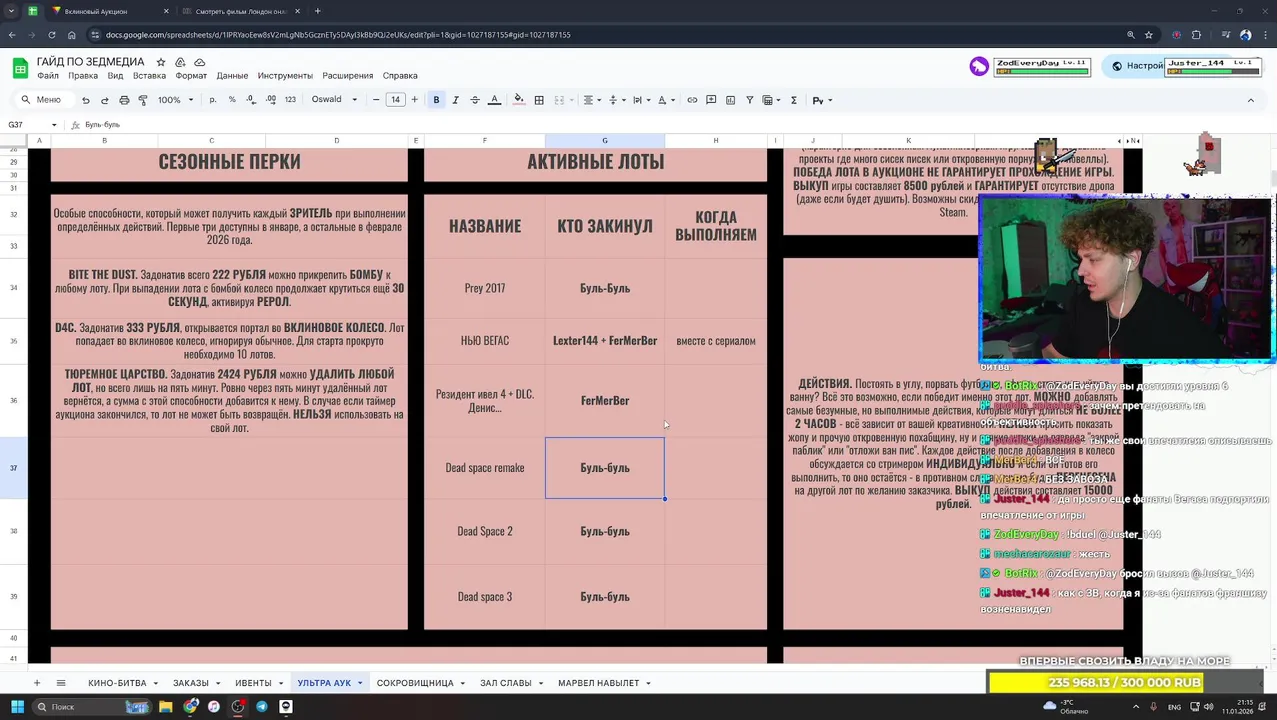Add a comment via toolbar icon
Image resolution: width=1277 pixels, height=720 pixels.
(x=711, y=100)
